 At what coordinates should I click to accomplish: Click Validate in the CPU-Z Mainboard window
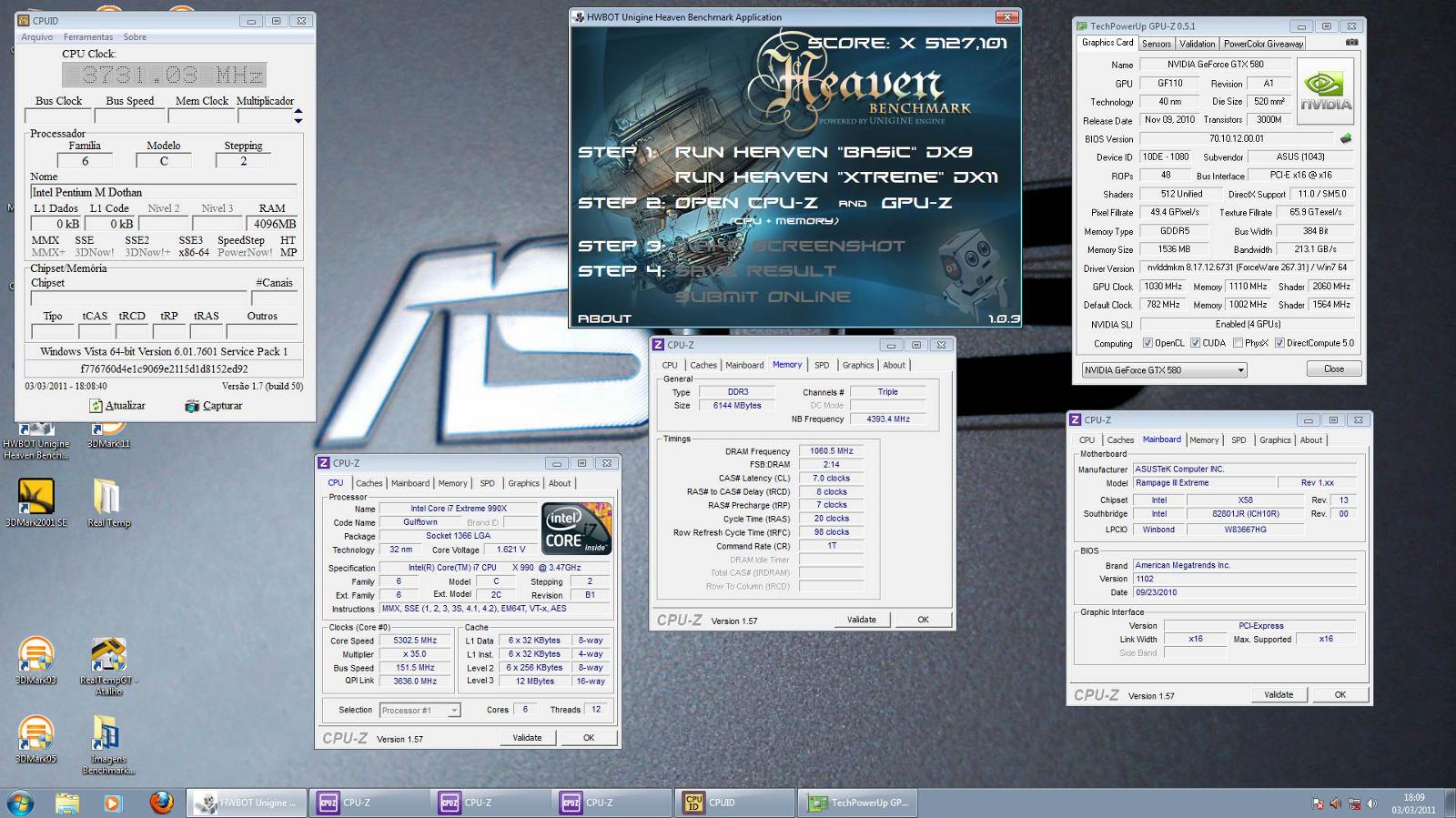1279,694
